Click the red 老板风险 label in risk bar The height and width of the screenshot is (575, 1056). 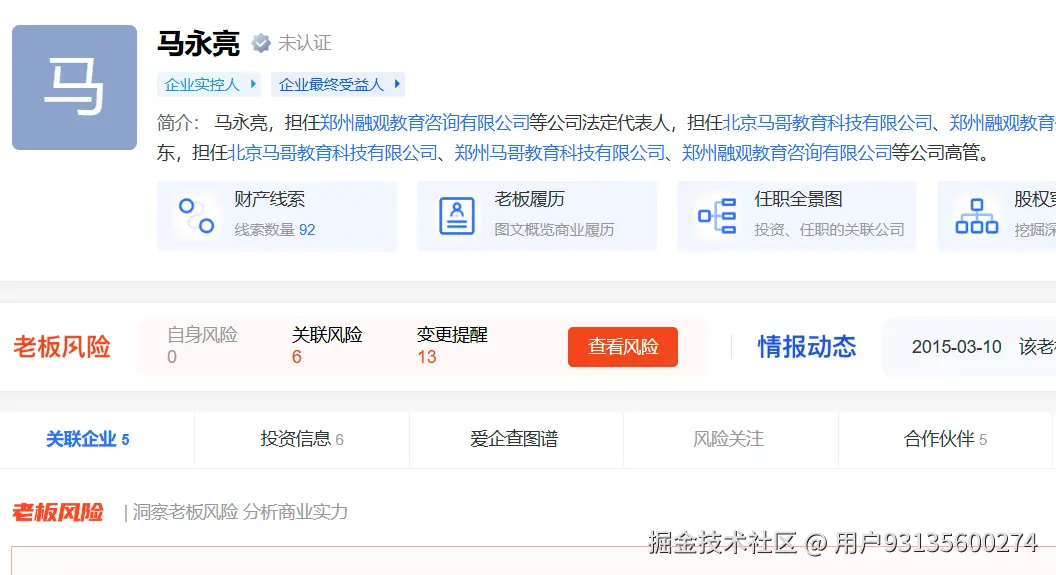click(x=62, y=347)
